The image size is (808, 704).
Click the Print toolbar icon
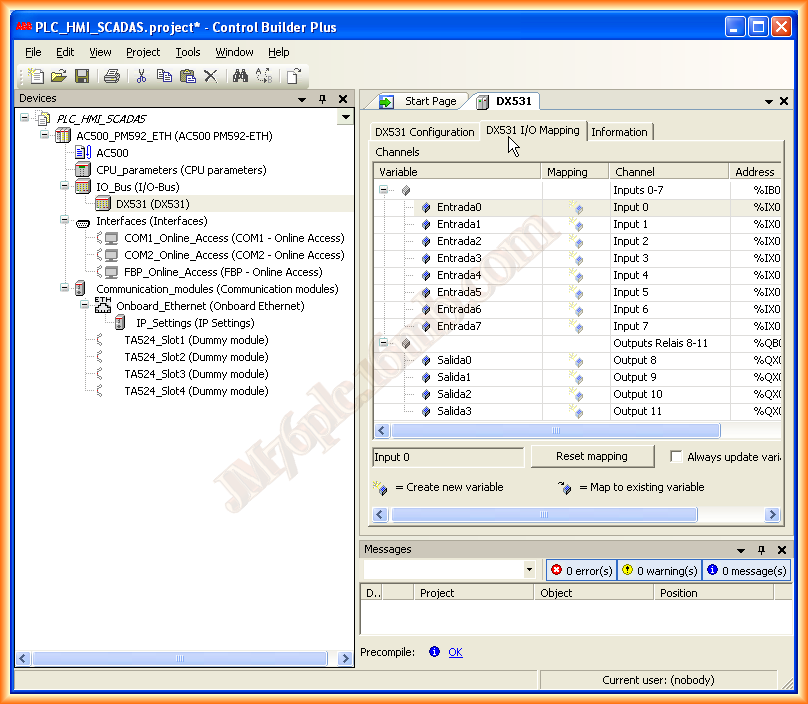(112, 76)
